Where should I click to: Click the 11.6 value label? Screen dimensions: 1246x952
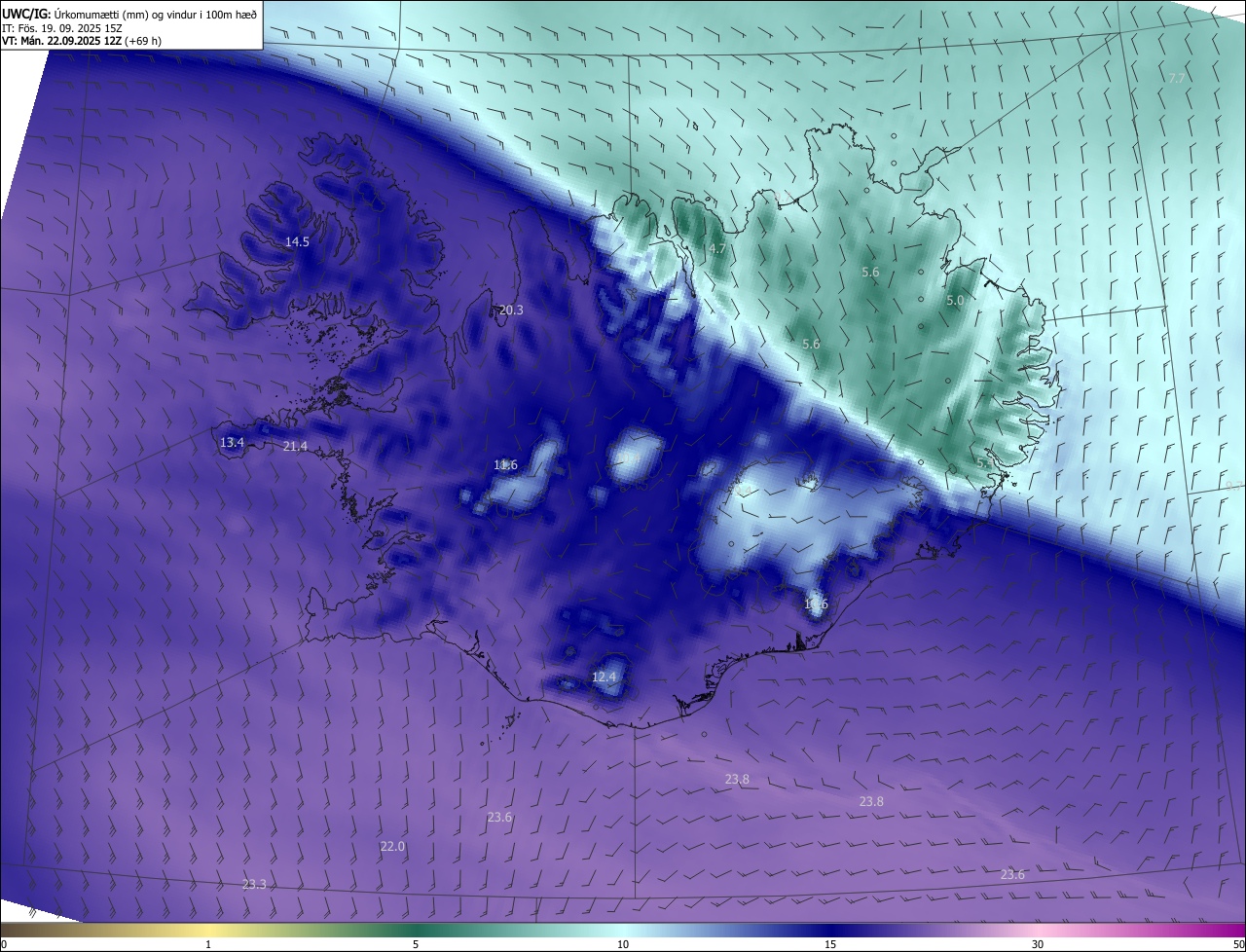(x=505, y=464)
